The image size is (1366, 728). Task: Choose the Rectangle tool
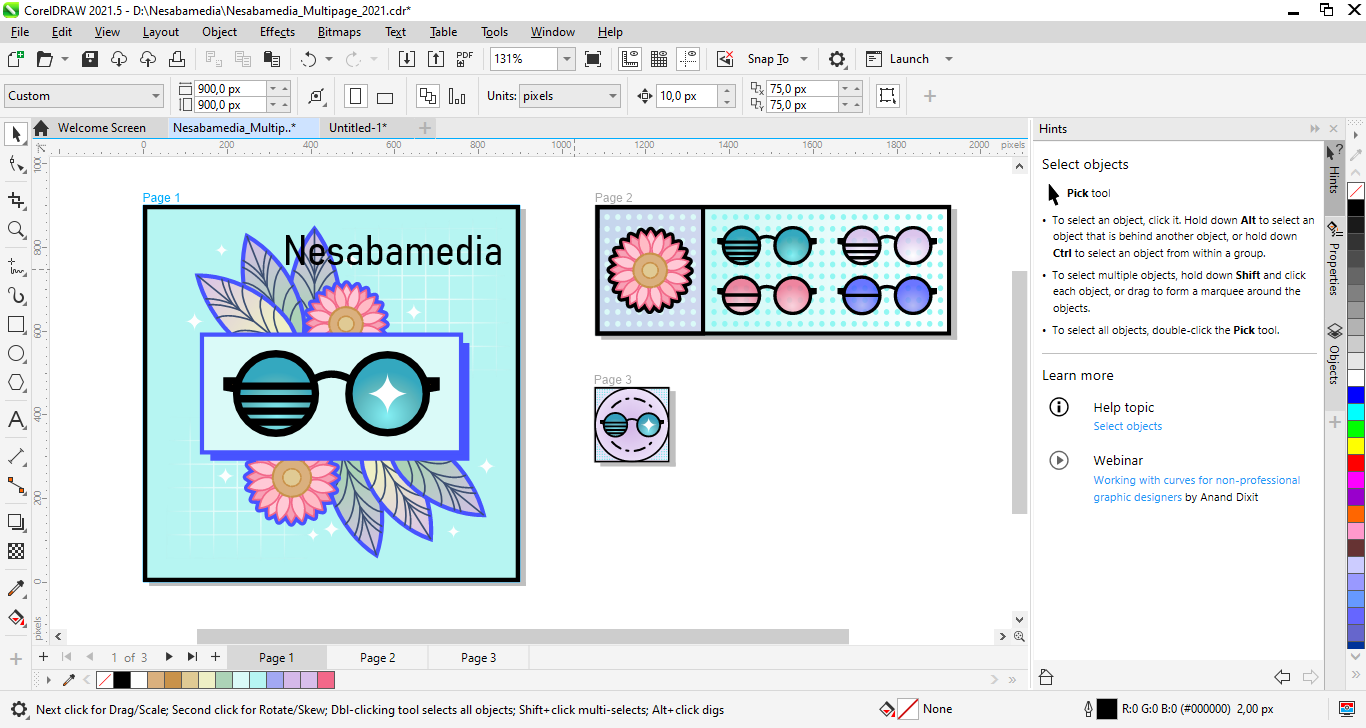(16, 325)
